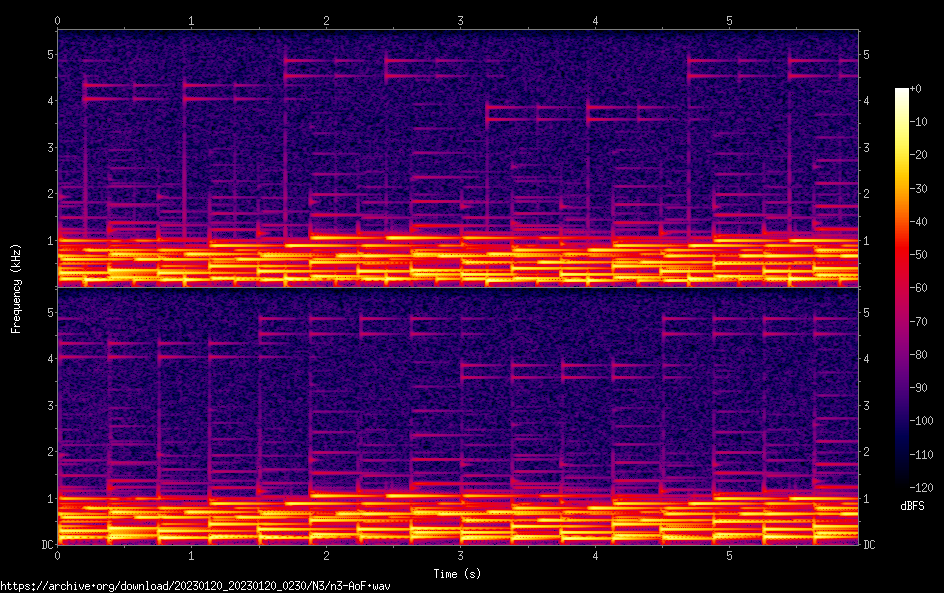Click the 5 kHz tick left of the upper channel

[48, 54]
